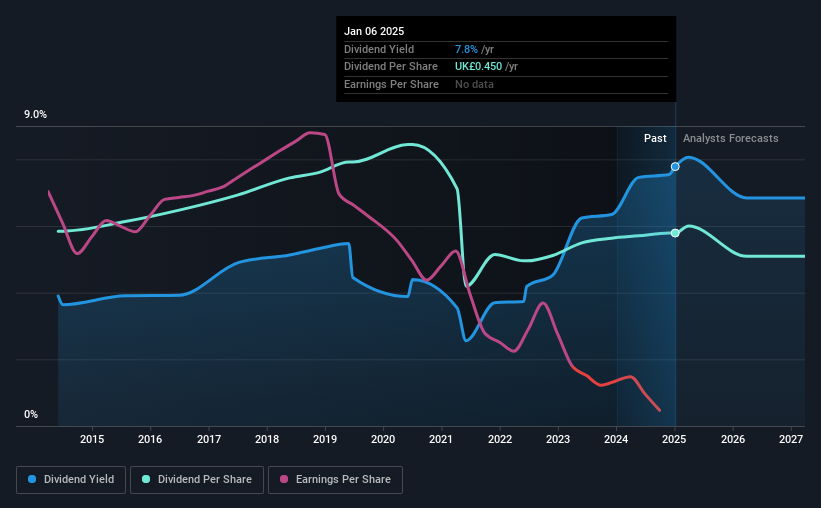Click the 'Past' label on chart
The width and height of the screenshot is (821, 508).
(x=655, y=138)
